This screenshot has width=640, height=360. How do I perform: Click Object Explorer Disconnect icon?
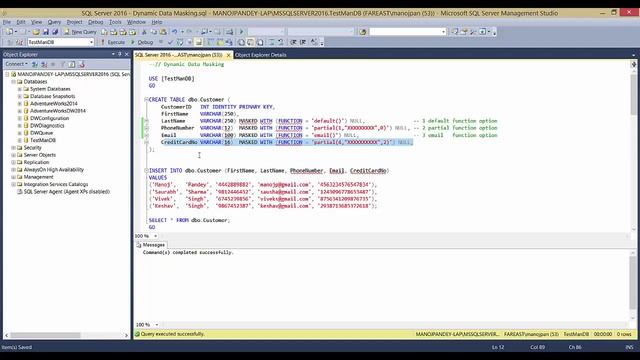click(x=44, y=64)
